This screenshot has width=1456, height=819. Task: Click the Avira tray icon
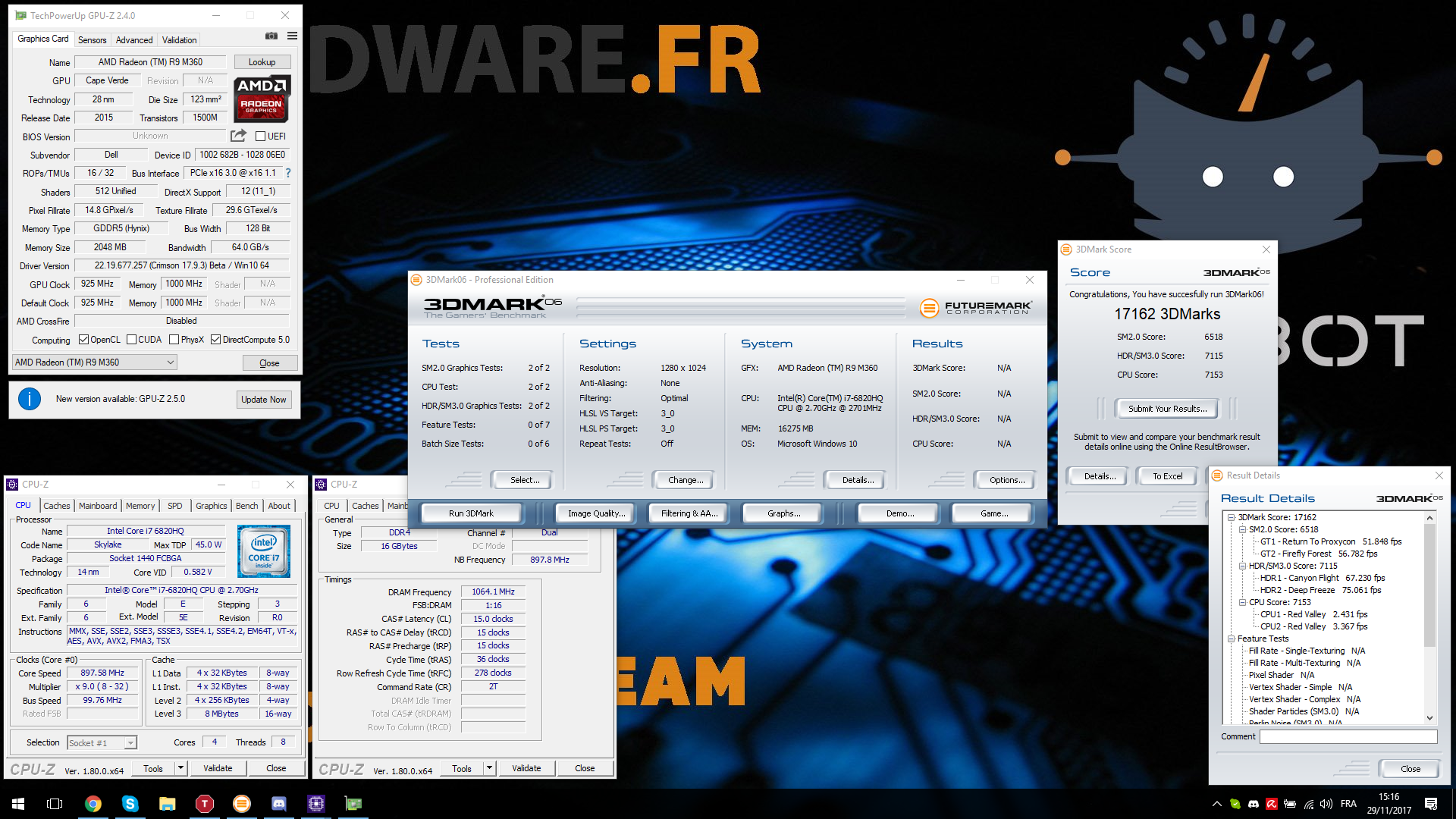point(1272,804)
